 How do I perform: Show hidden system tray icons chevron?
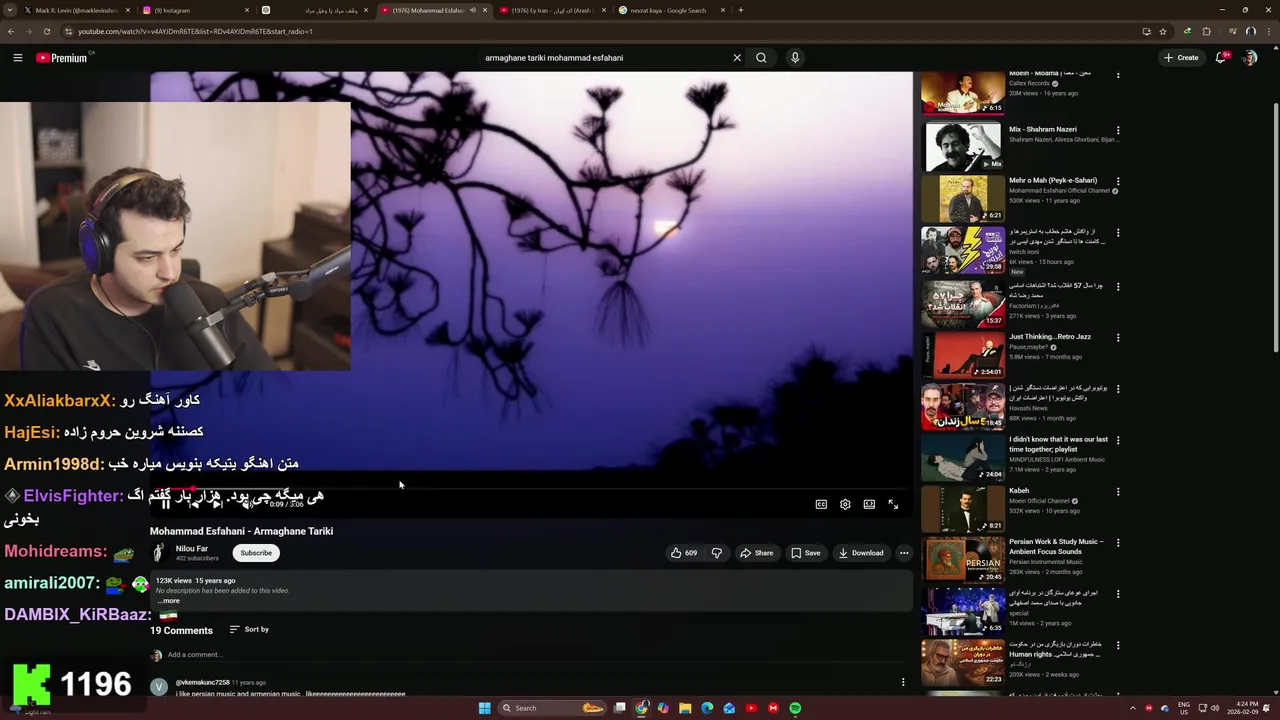(1132, 708)
